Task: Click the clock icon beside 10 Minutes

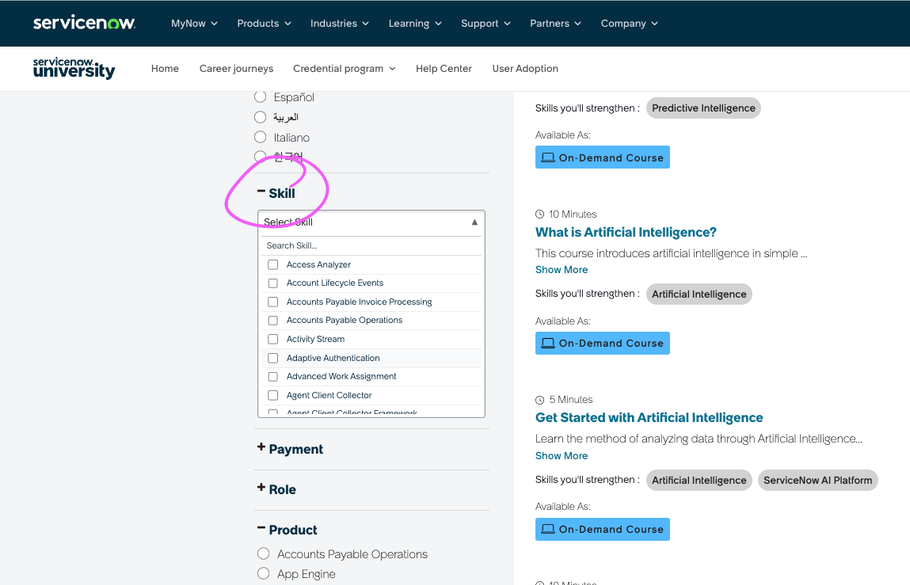Action: click(x=540, y=214)
